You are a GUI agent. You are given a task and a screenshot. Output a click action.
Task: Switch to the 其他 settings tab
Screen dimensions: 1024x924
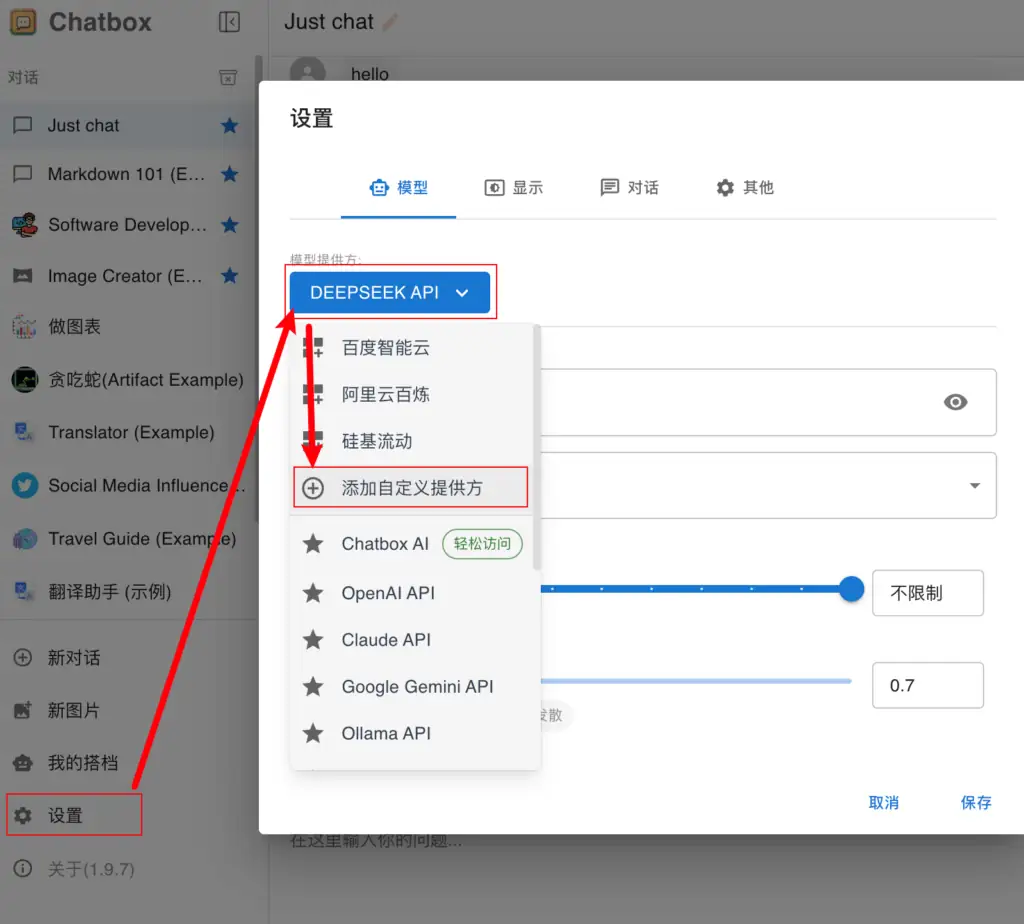(745, 187)
